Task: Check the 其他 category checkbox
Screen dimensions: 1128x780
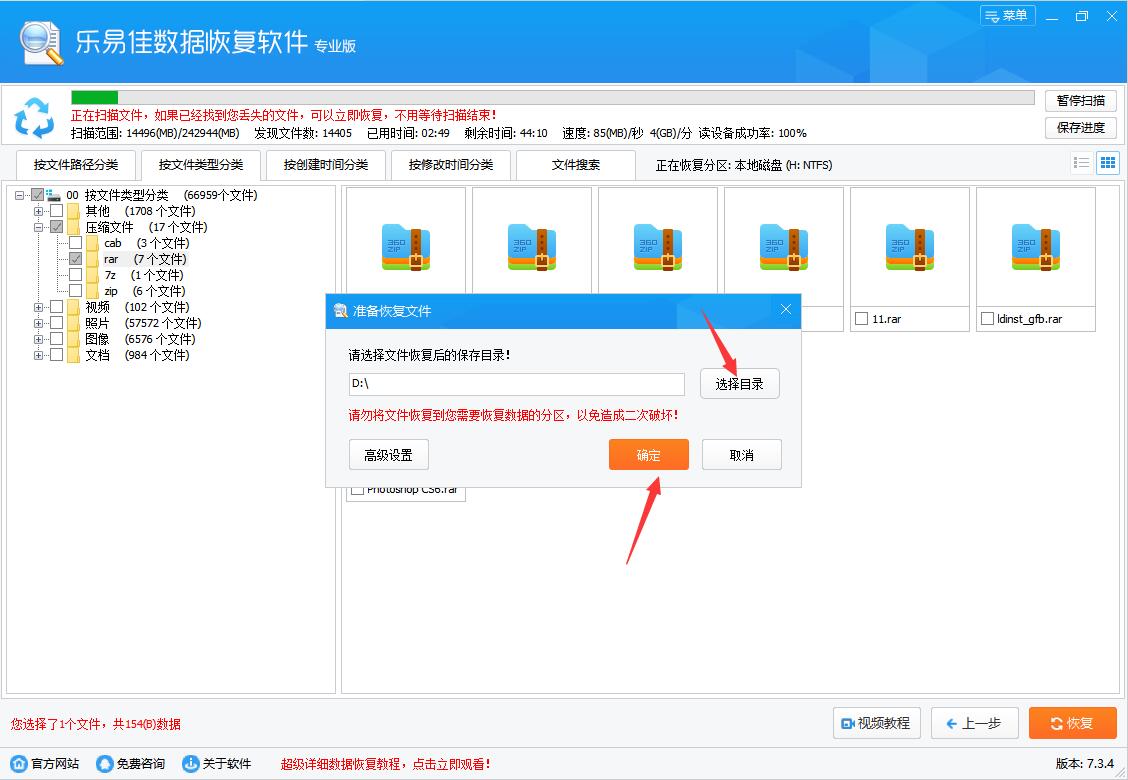Action: click(56, 211)
